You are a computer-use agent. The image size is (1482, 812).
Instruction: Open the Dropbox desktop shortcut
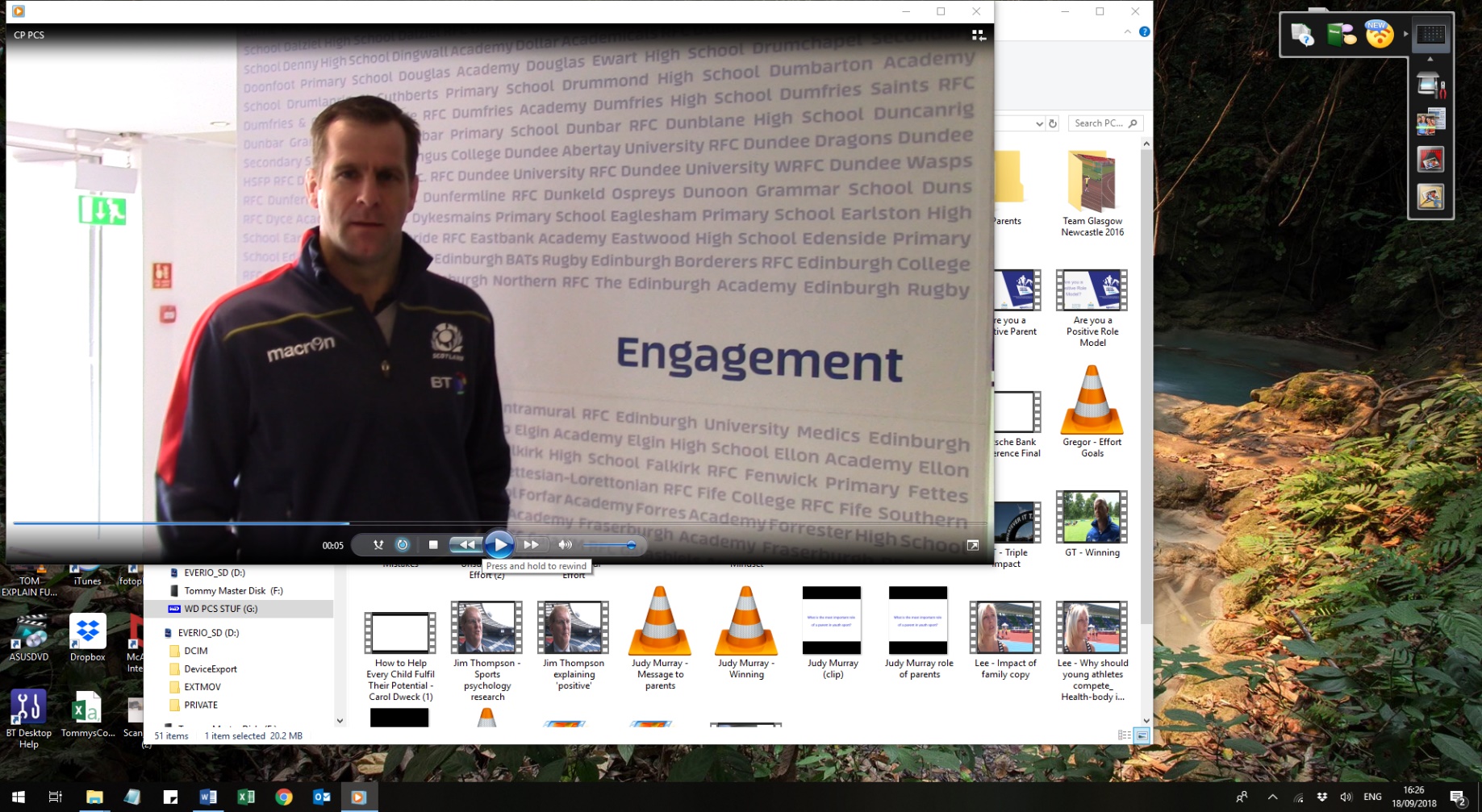[87, 638]
